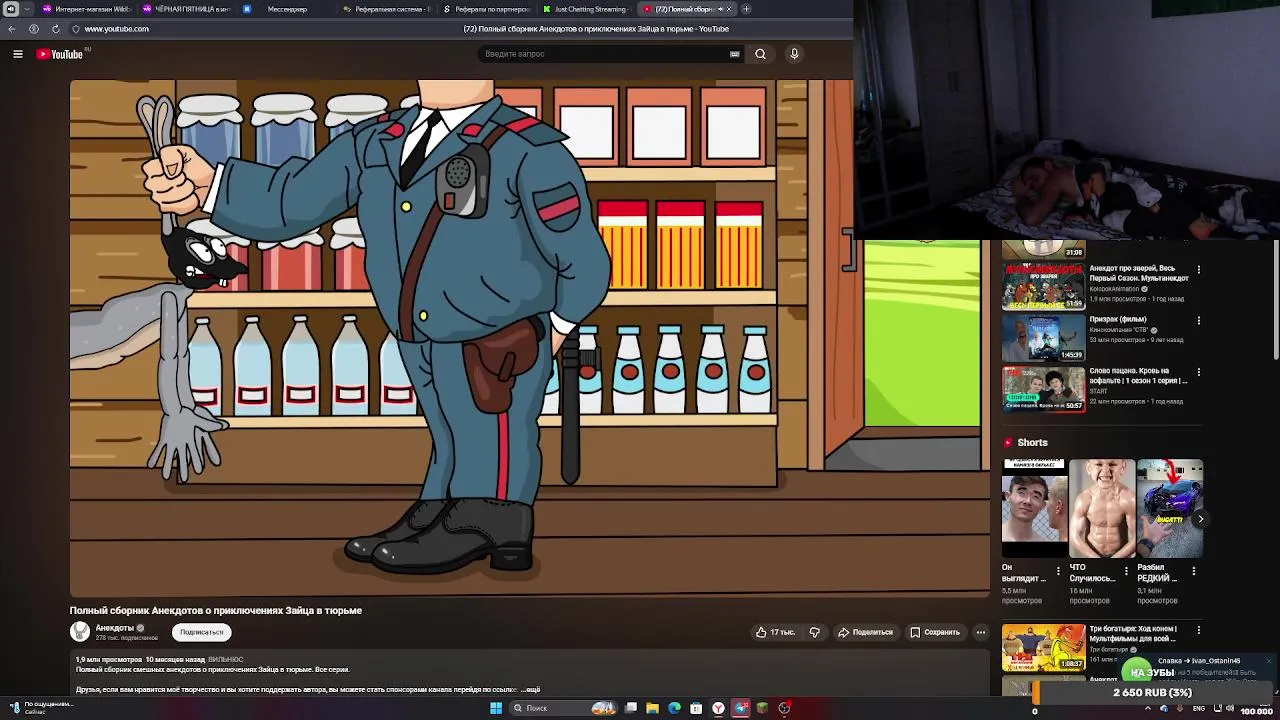
Task: Open a new browser tab
Action: [746, 9]
